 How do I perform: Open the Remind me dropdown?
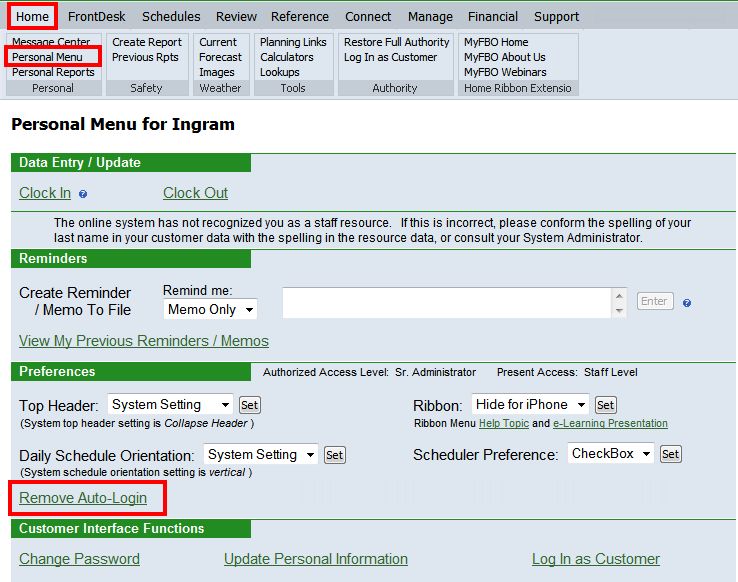pos(210,310)
